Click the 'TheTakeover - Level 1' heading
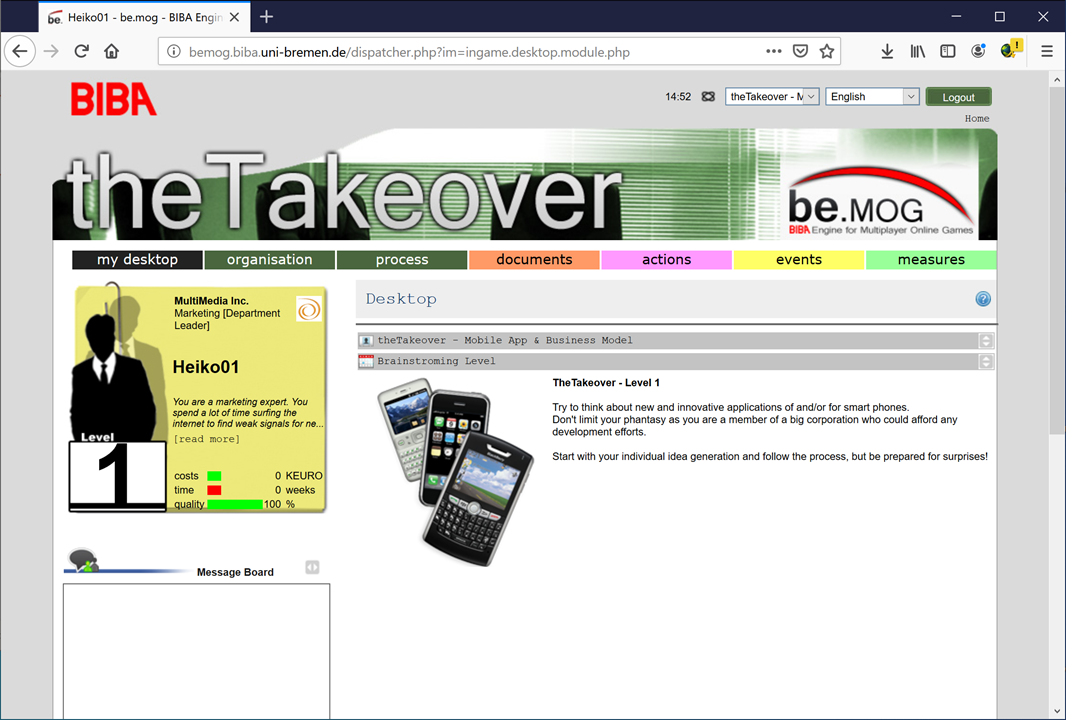Image resolution: width=1066 pixels, height=720 pixels. coord(606,383)
